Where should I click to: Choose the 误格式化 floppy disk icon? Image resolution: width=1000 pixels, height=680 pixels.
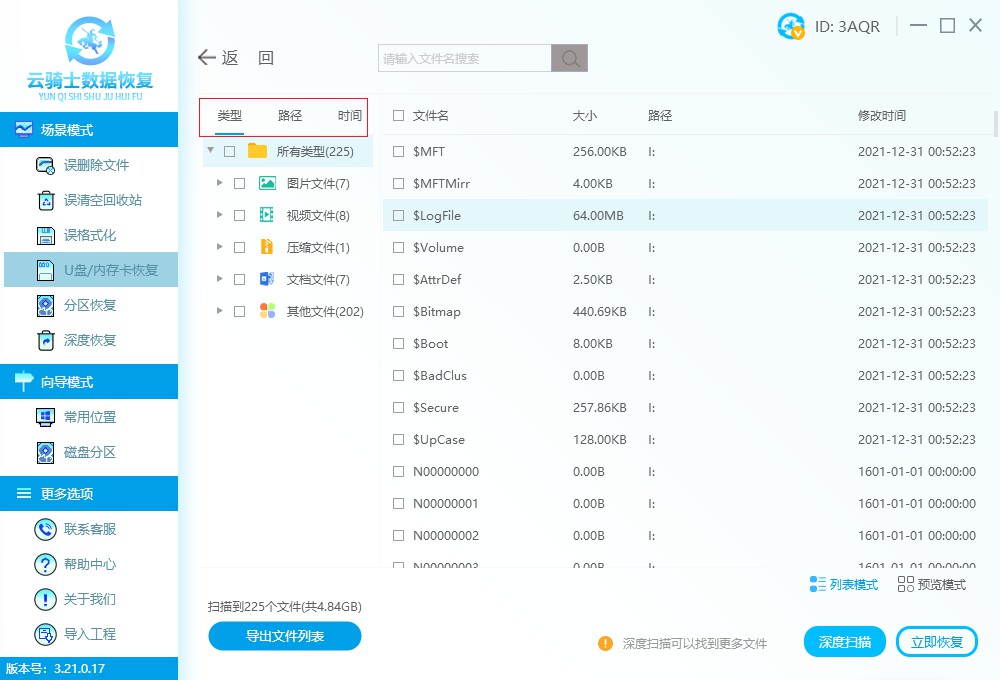pyautogui.click(x=45, y=235)
